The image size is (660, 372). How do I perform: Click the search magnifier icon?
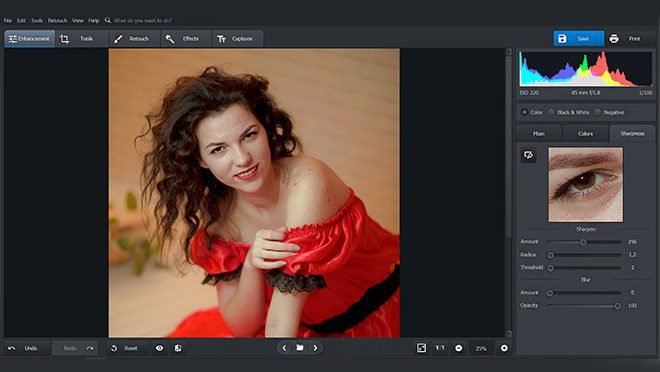[x=108, y=20]
